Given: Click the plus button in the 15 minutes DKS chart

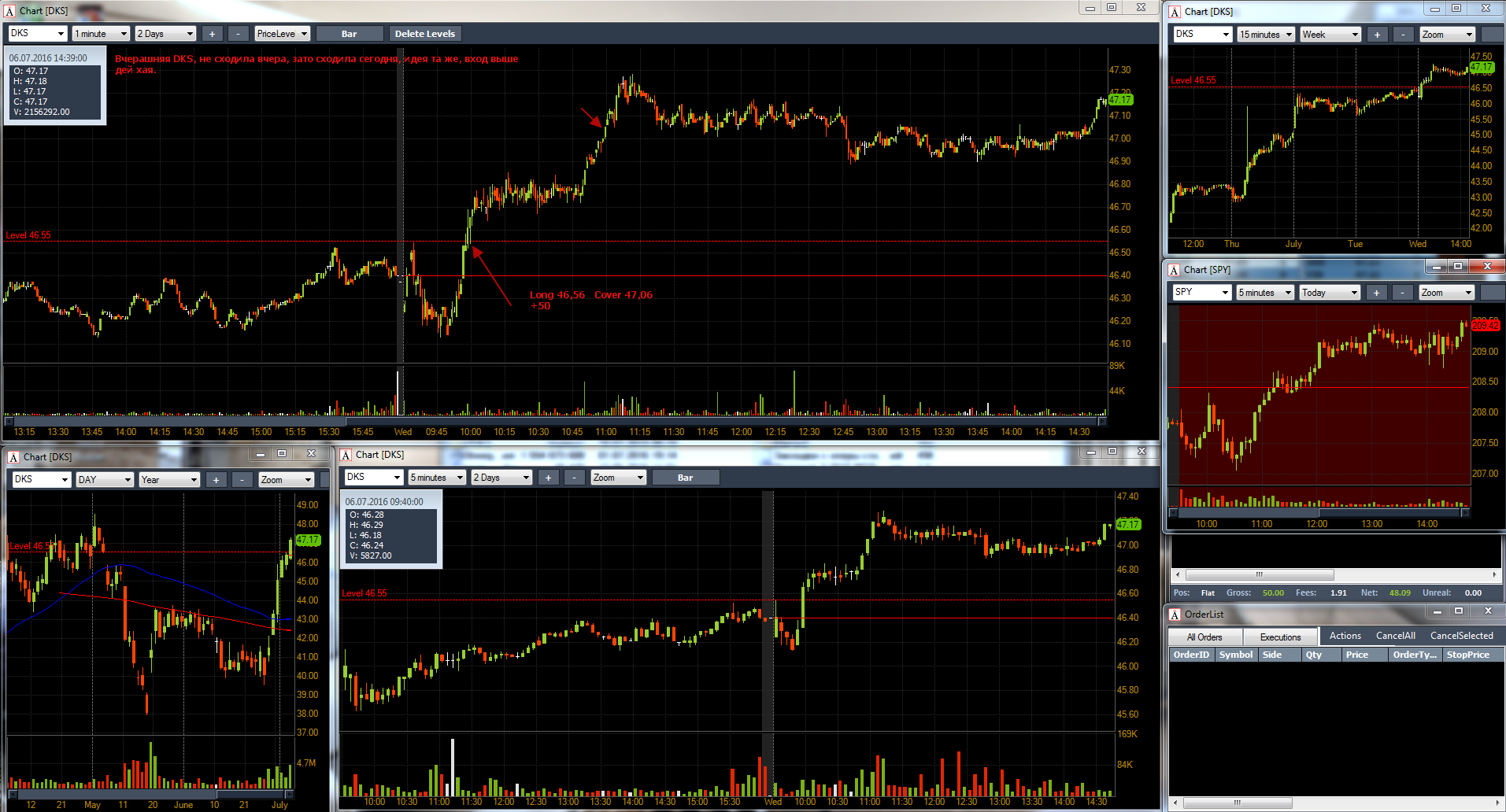Looking at the screenshot, I should coord(1376,35).
